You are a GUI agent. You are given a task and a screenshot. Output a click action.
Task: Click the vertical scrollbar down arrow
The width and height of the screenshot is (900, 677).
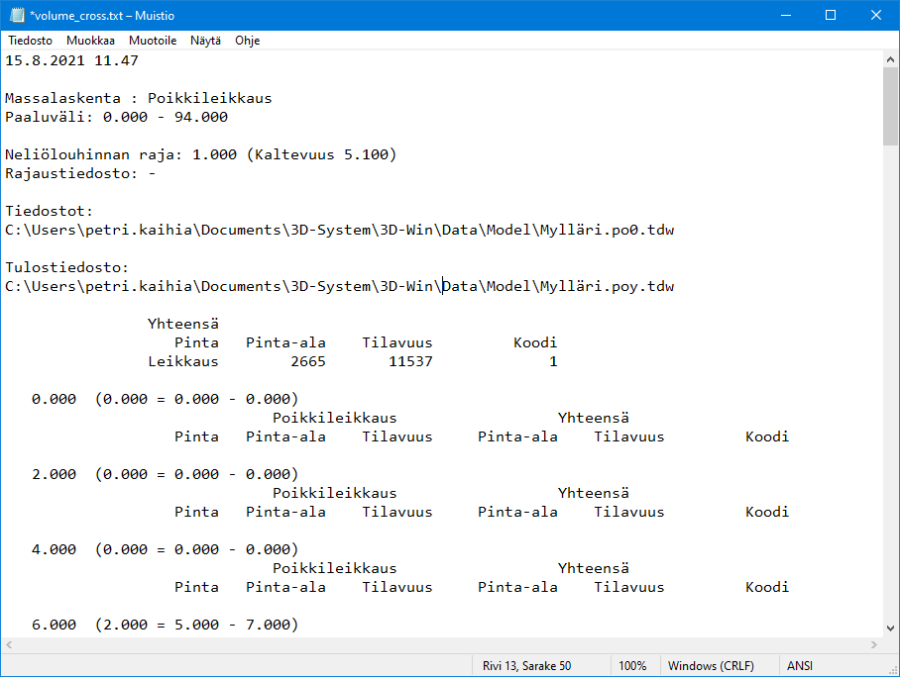click(890, 627)
